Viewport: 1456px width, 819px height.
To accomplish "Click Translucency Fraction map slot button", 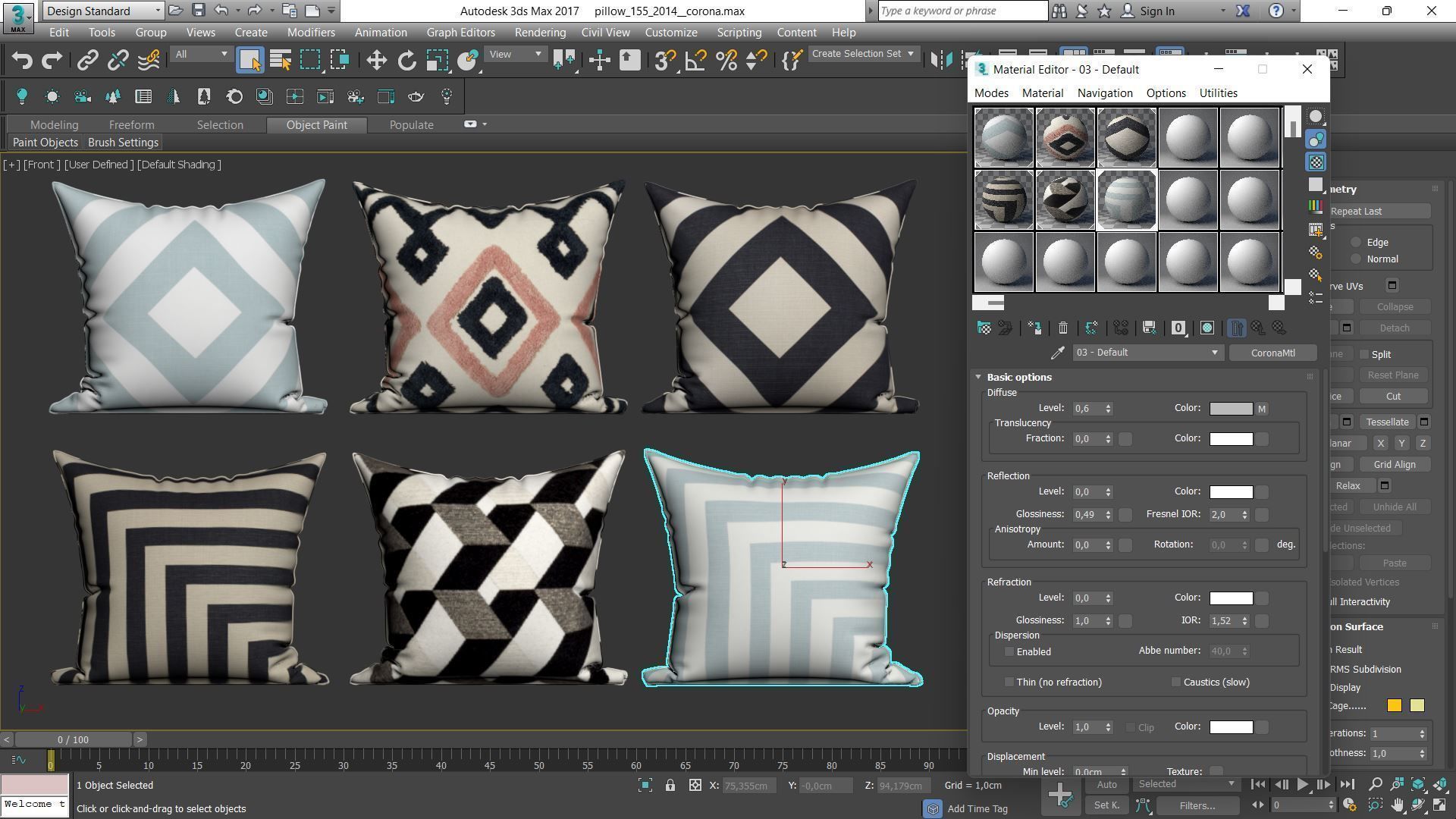I will [1125, 439].
